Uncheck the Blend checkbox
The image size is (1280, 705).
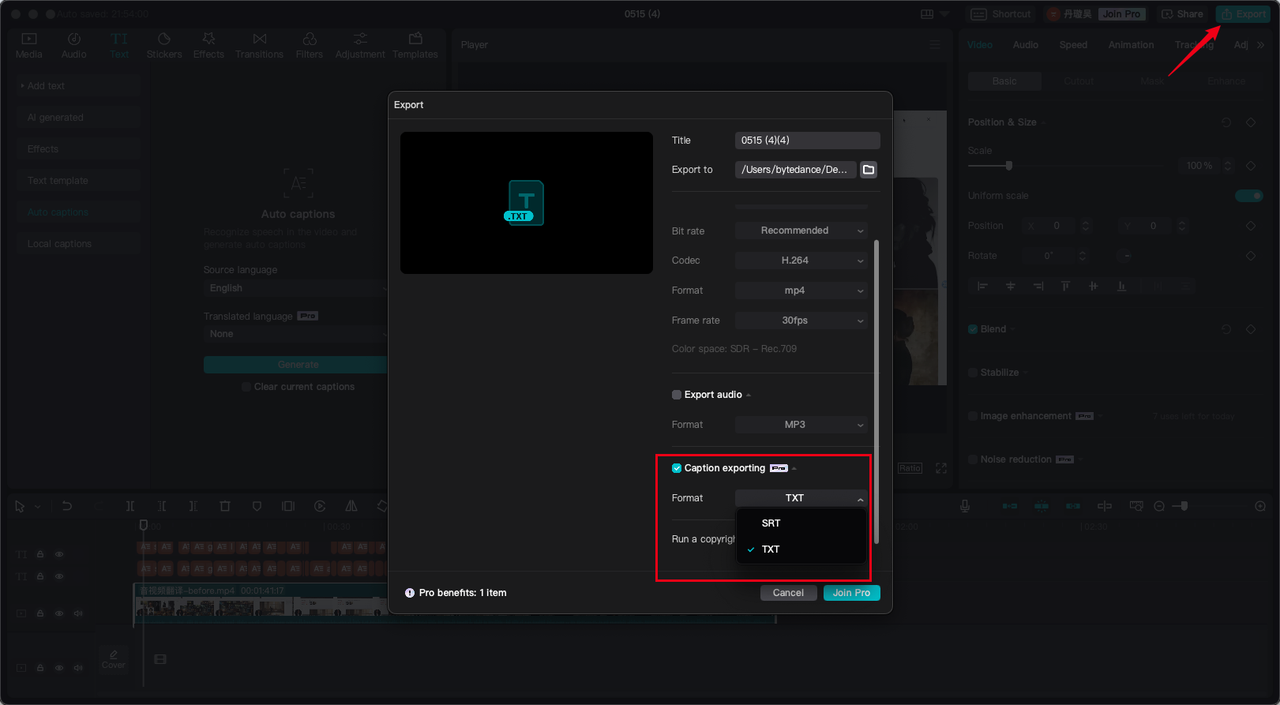pos(973,329)
